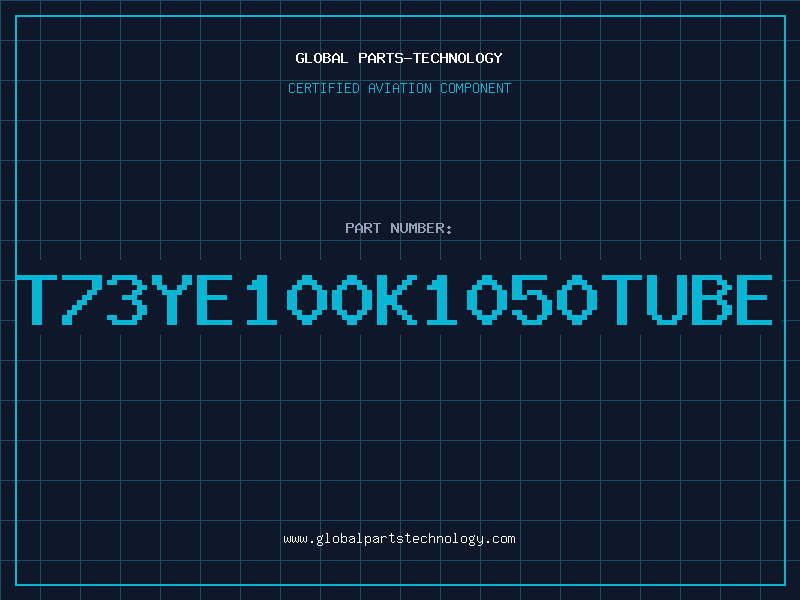Select the GLOBAL PARTS-TECHNOLOGY heading text
800x600 pixels.
click(x=399, y=58)
